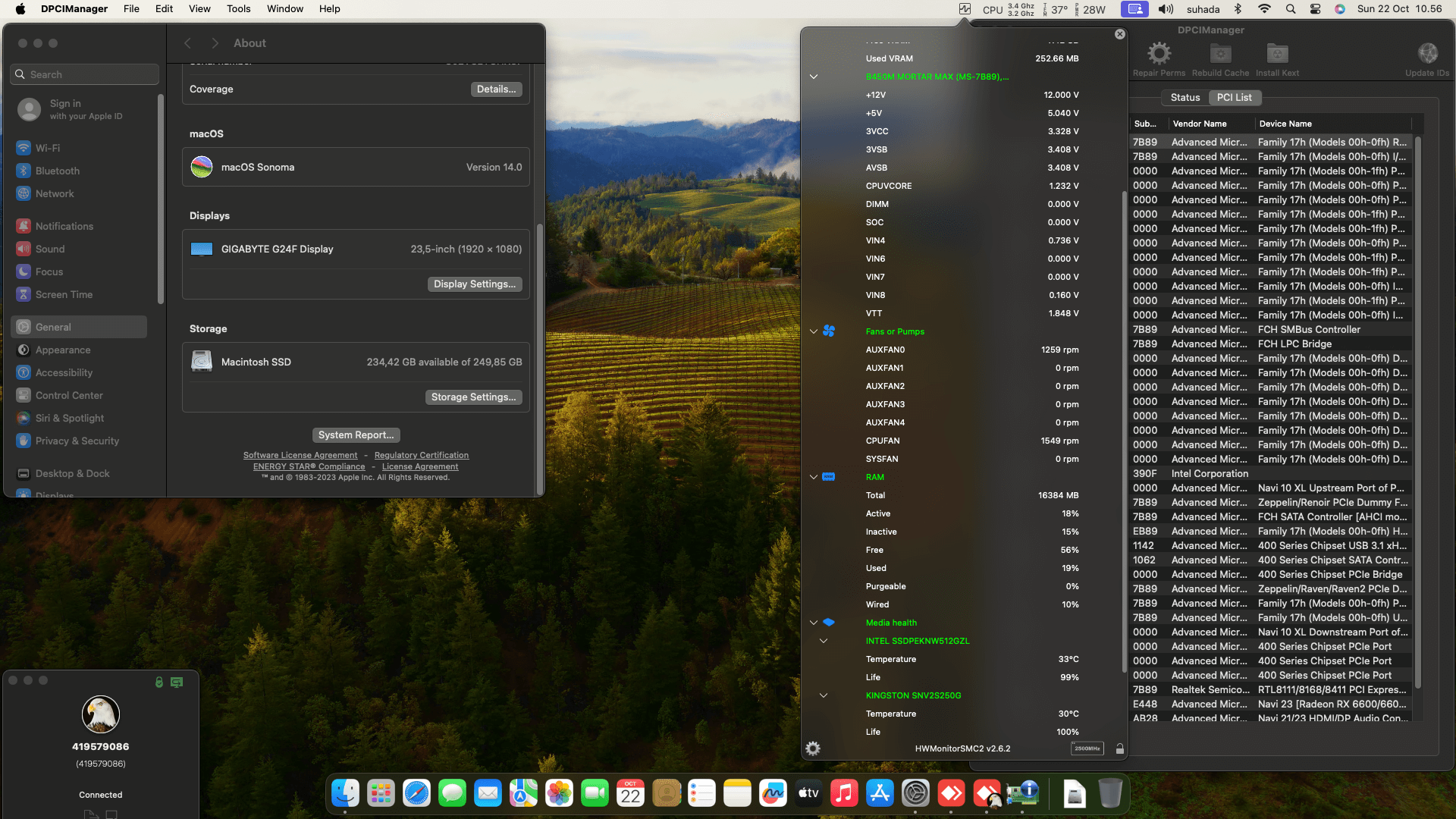Screen dimensions: 1456x819
Task: Select Appearance in the settings sidebar
Action: [63, 350]
